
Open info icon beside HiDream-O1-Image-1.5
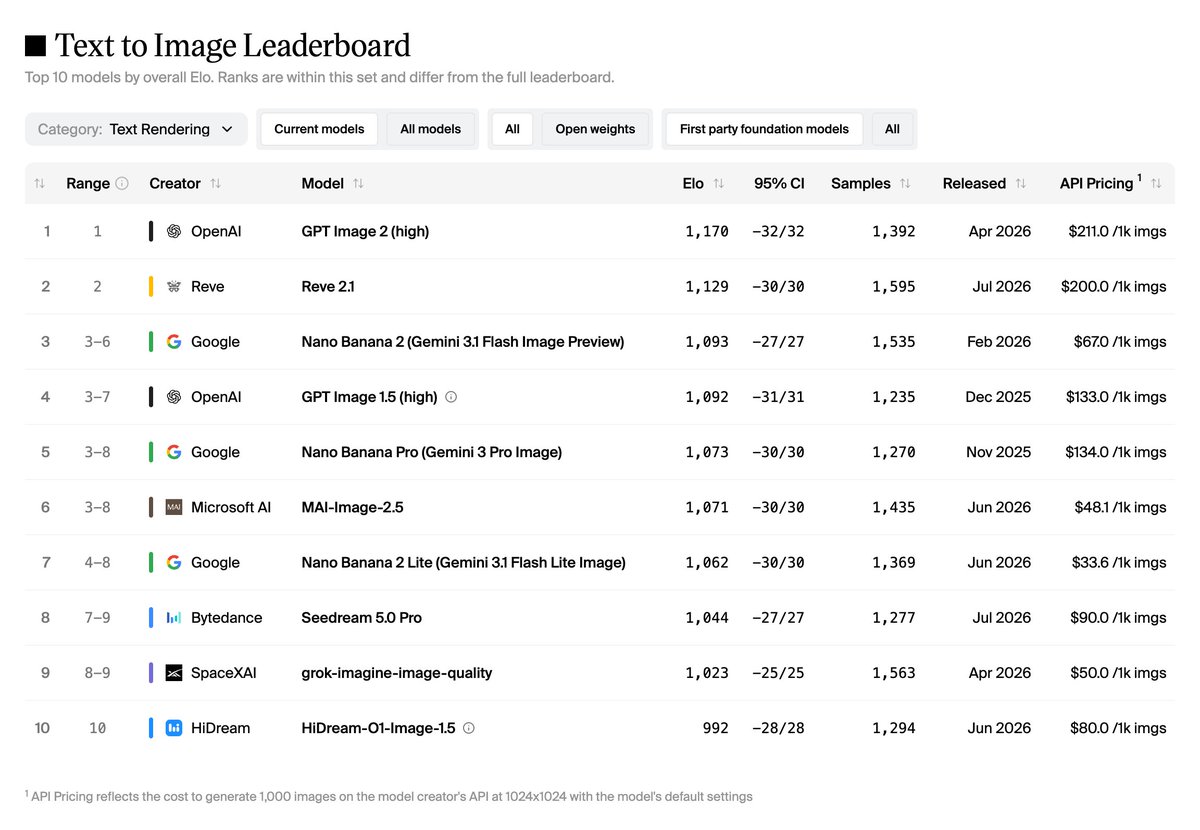[469, 728]
